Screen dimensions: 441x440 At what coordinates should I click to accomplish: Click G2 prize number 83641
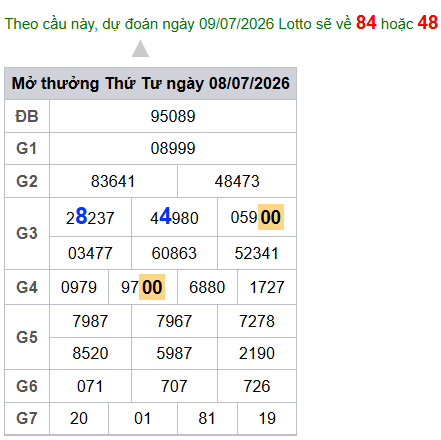click(x=113, y=181)
